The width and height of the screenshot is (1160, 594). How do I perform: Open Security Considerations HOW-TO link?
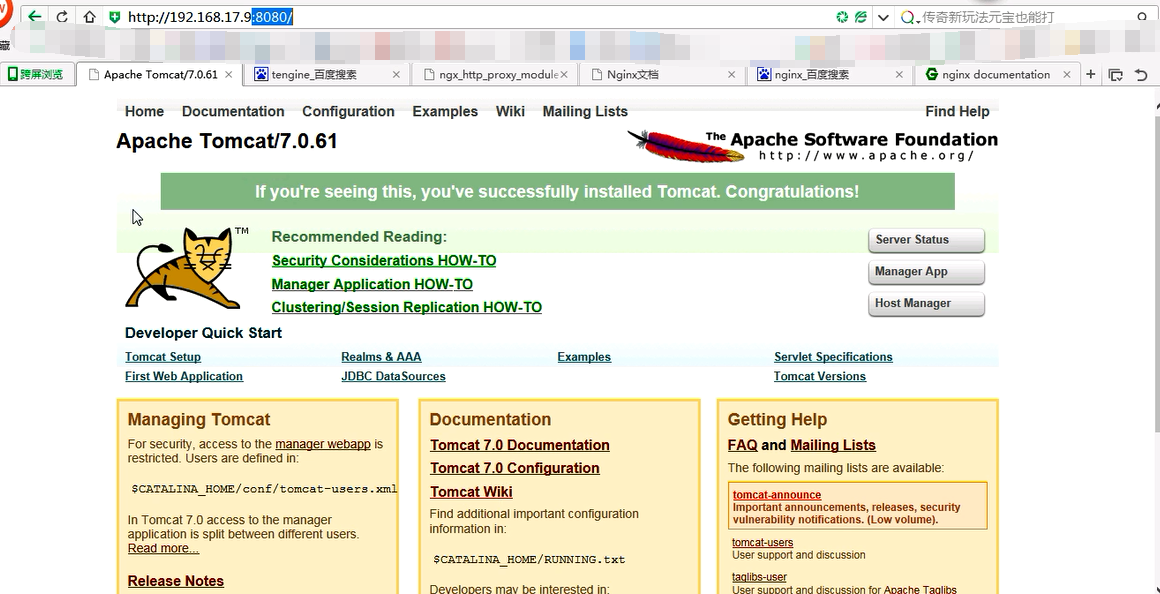[x=384, y=260]
